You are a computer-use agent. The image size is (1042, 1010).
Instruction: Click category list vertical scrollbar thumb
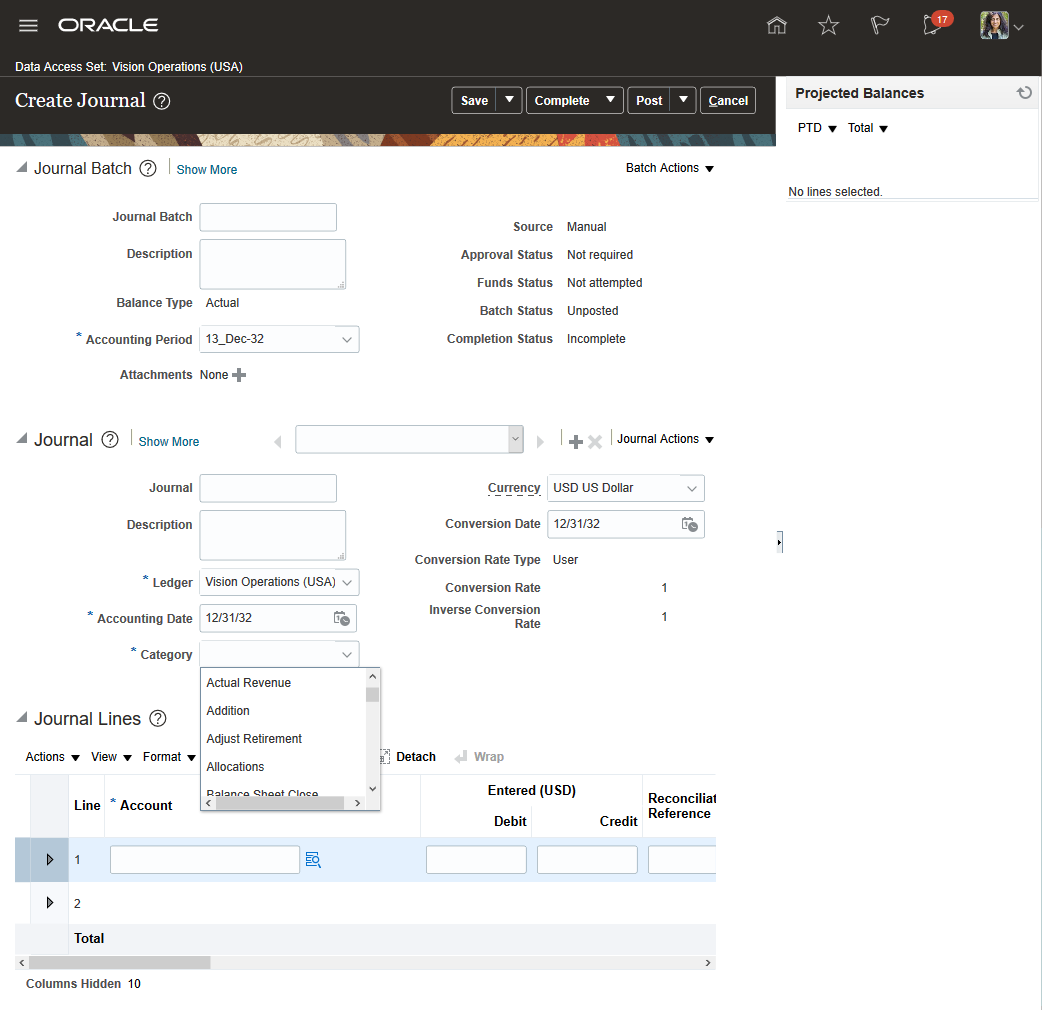pyautogui.click(x=373, y=695)
